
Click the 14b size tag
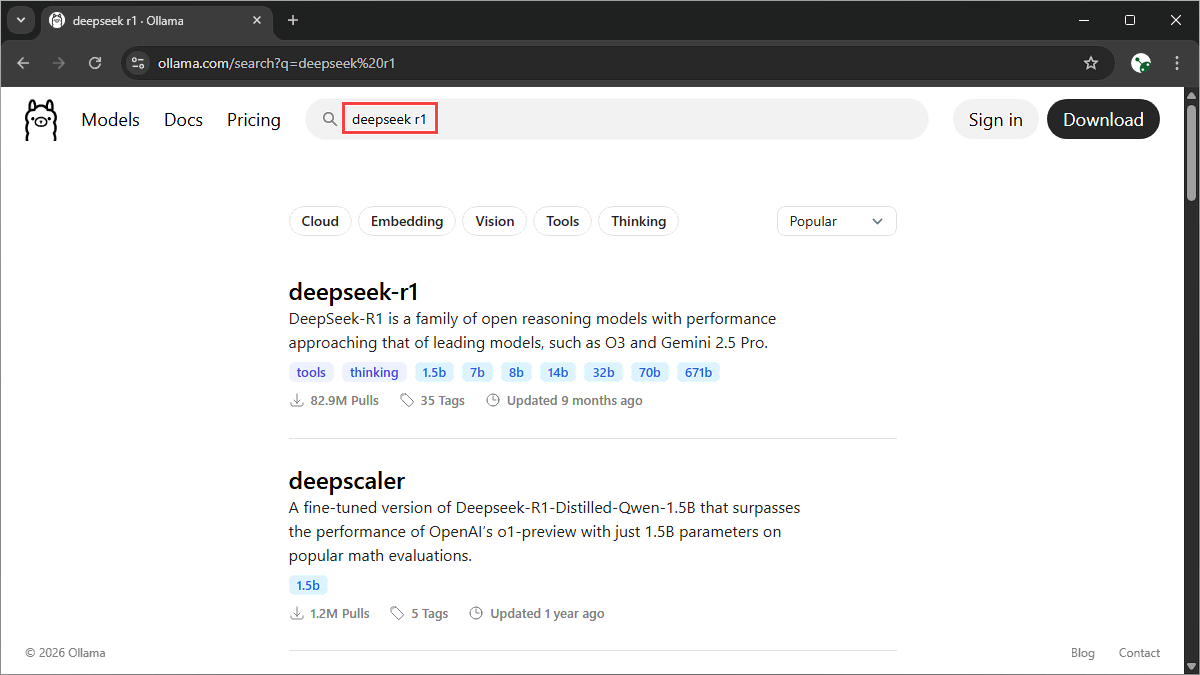click(558, 372)
